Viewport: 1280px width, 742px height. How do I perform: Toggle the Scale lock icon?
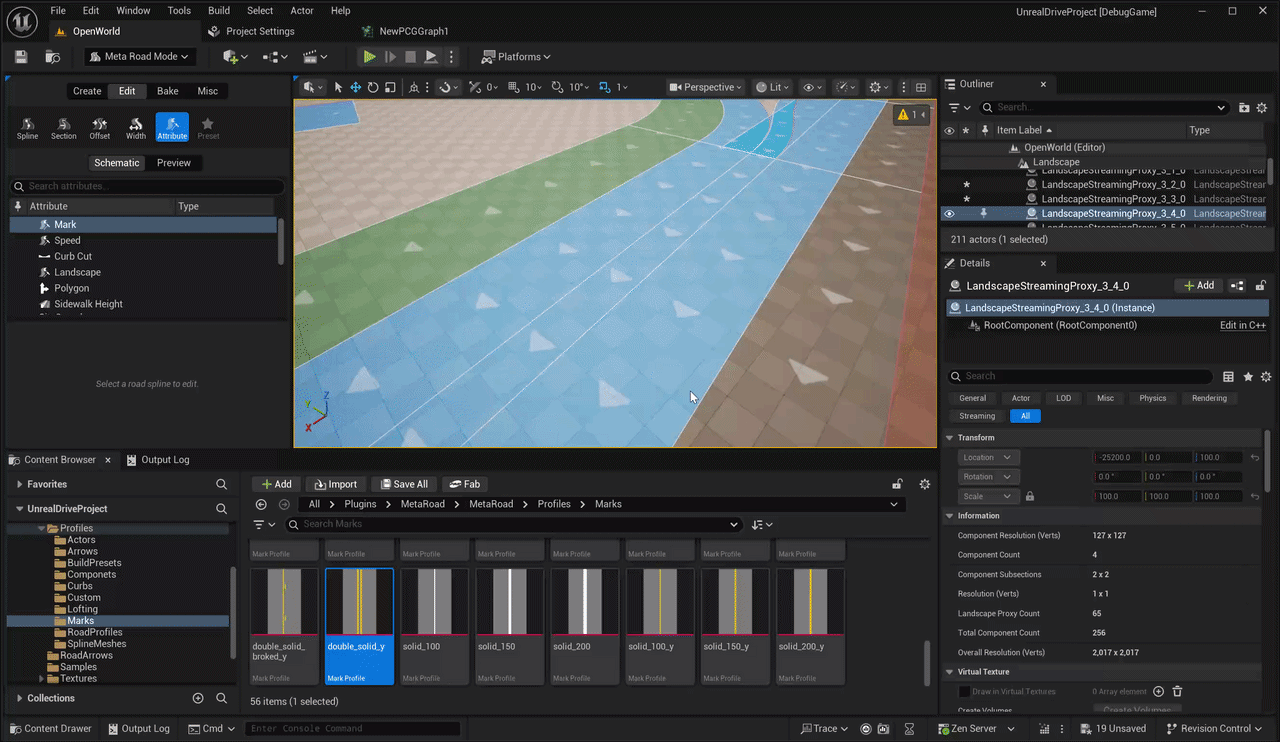pos(1030,496)
